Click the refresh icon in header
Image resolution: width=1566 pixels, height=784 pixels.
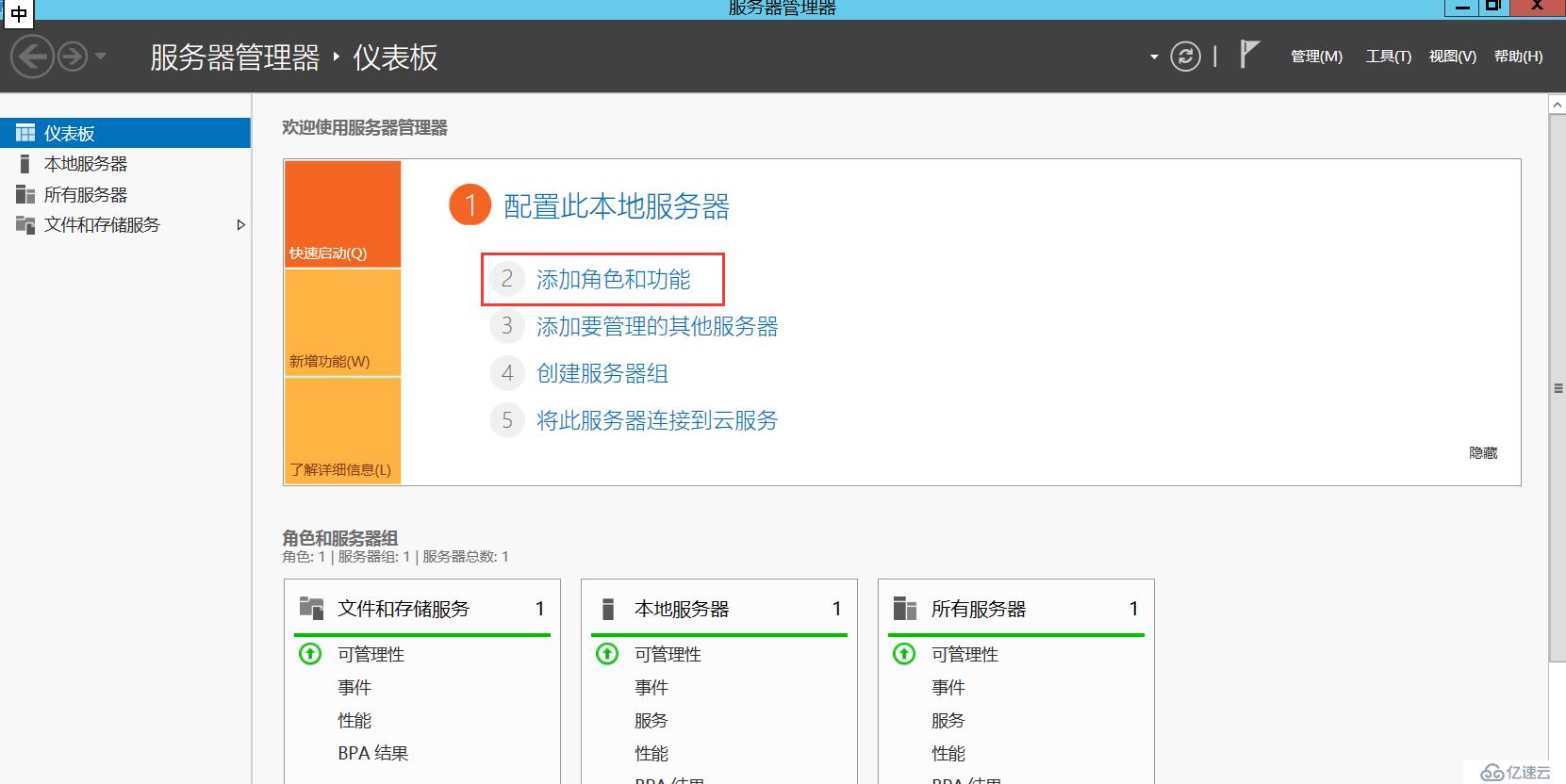tap(1185, 57)
